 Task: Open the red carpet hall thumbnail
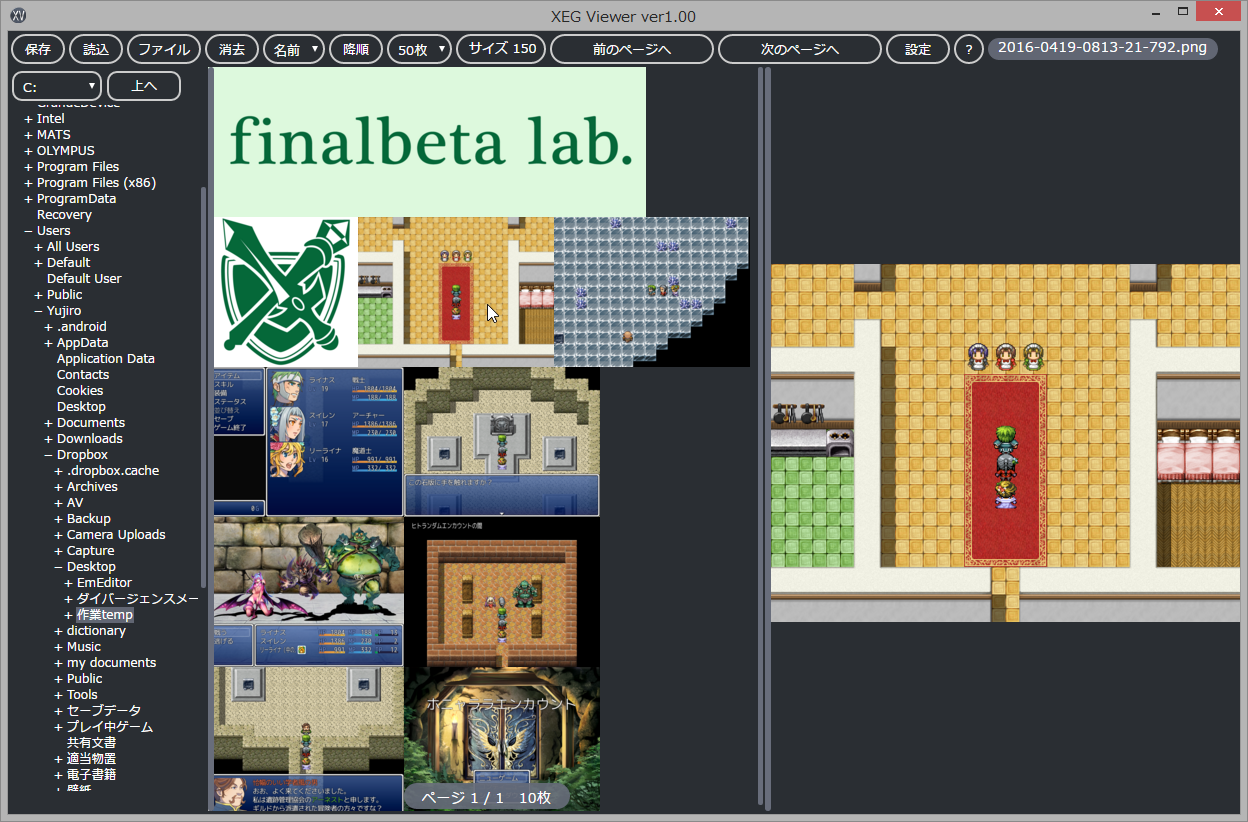click(x=456, y=292)
